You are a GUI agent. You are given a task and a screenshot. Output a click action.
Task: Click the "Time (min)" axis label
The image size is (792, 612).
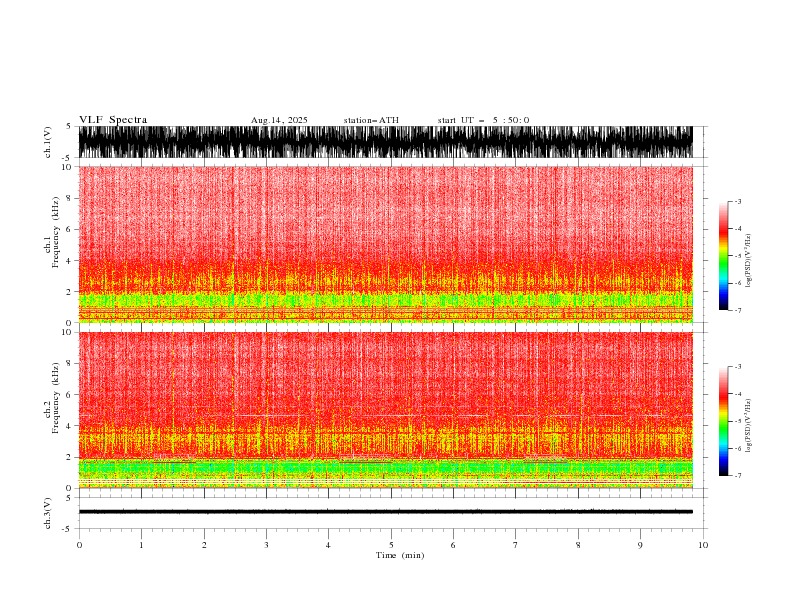pyautogui.click(x=400, y=555)
